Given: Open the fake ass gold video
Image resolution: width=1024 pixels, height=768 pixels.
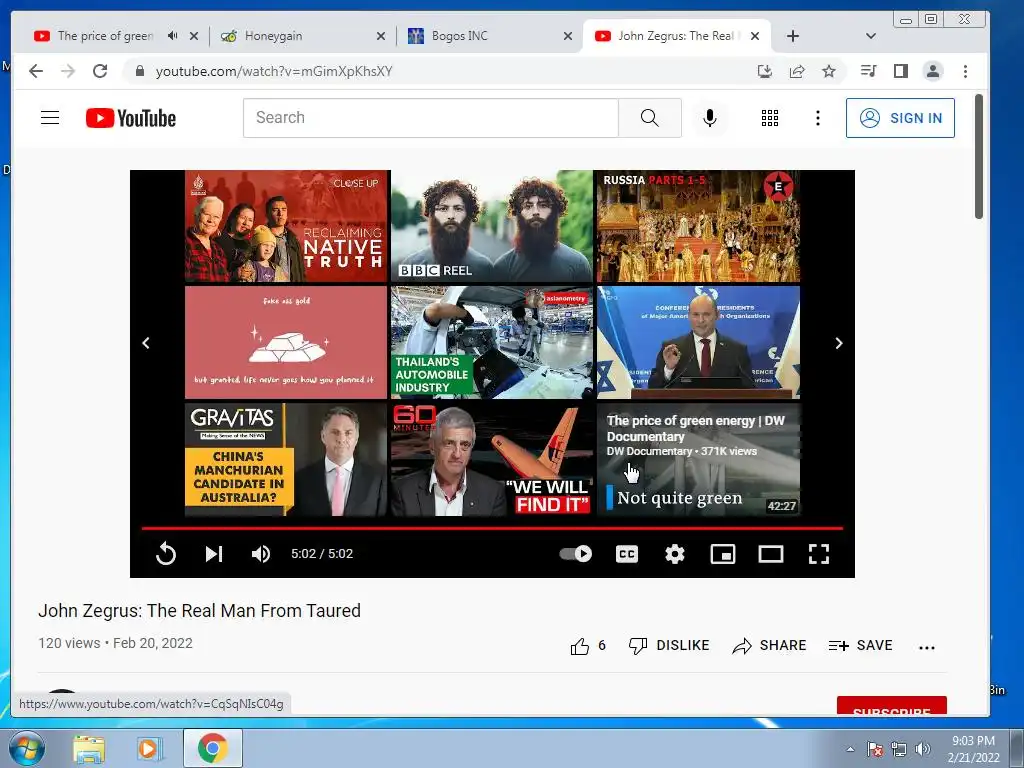Looking at the screenshot, I should pyautogui.click(x=286, y=342).
